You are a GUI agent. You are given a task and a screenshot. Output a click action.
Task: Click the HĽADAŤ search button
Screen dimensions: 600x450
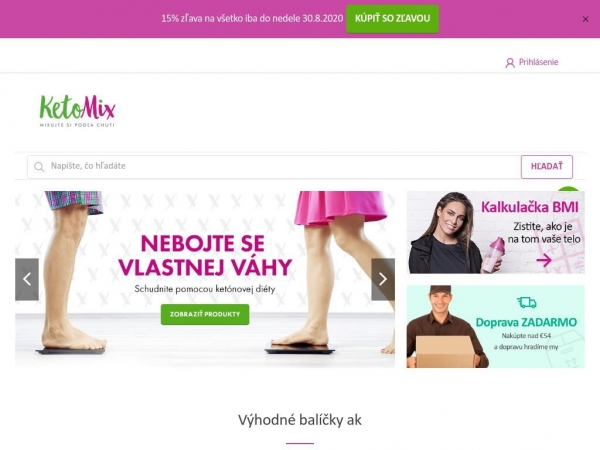(x=546, y=167)
